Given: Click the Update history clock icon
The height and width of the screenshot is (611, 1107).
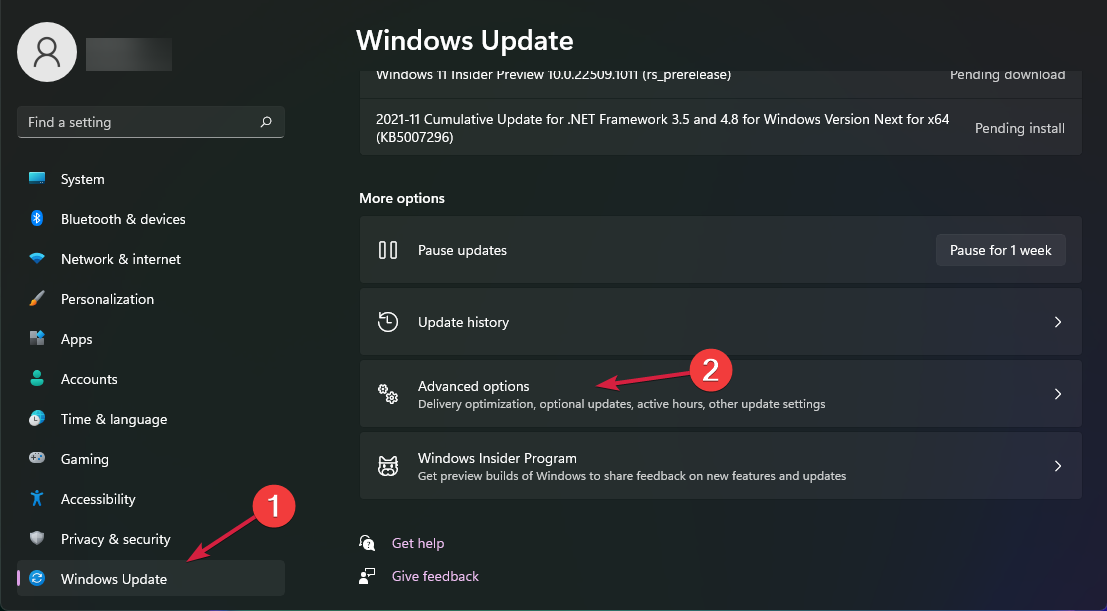Looking at the screenshot, I should point(388,322).
